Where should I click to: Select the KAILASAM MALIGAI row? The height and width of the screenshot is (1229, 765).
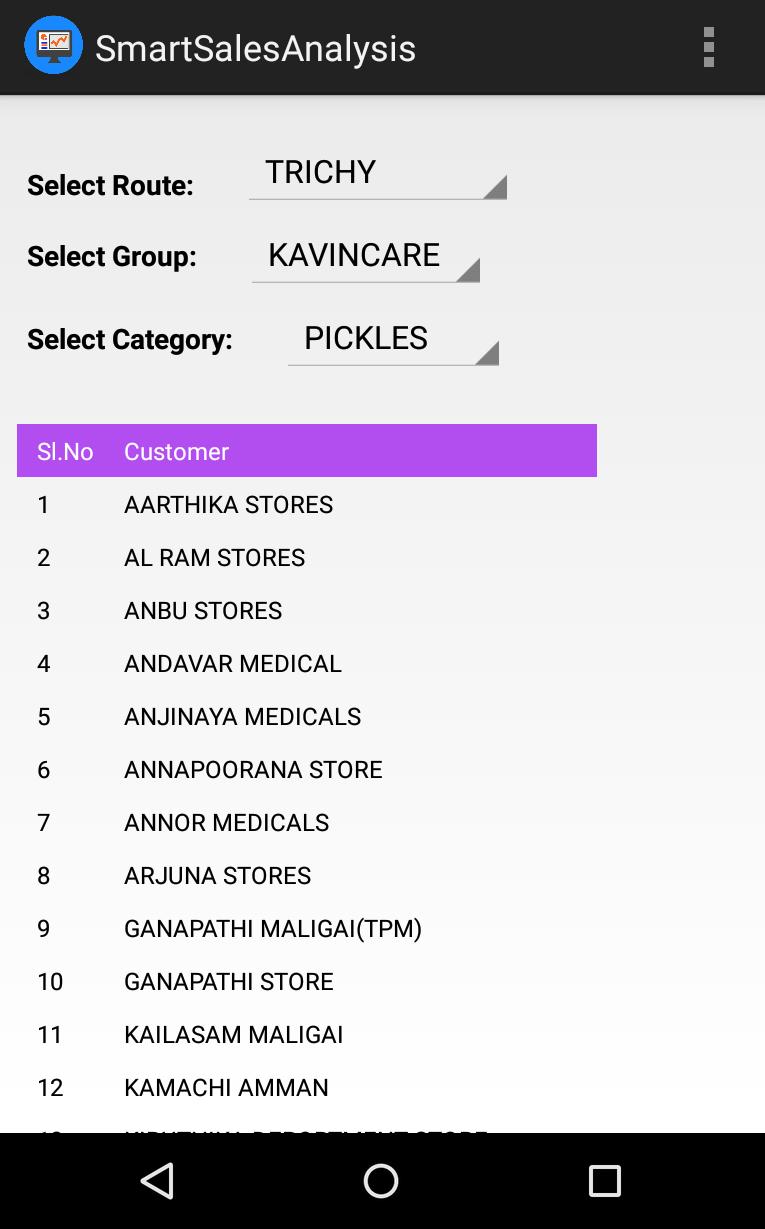[x=307, y=1034]
